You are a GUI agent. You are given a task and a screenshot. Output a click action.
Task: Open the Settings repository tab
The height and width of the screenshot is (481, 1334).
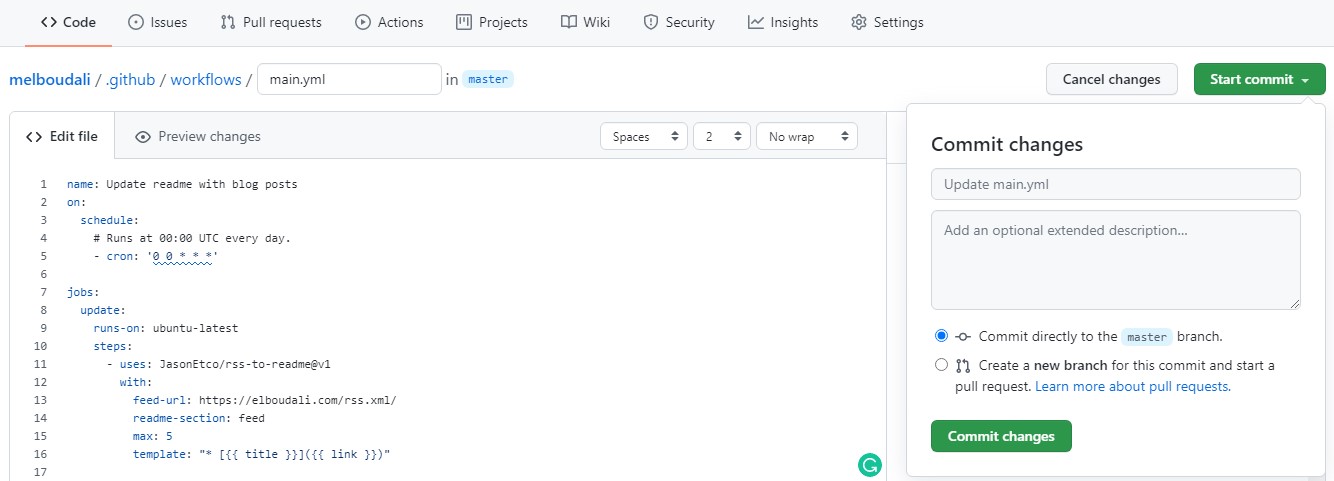(x=887, y=22)
